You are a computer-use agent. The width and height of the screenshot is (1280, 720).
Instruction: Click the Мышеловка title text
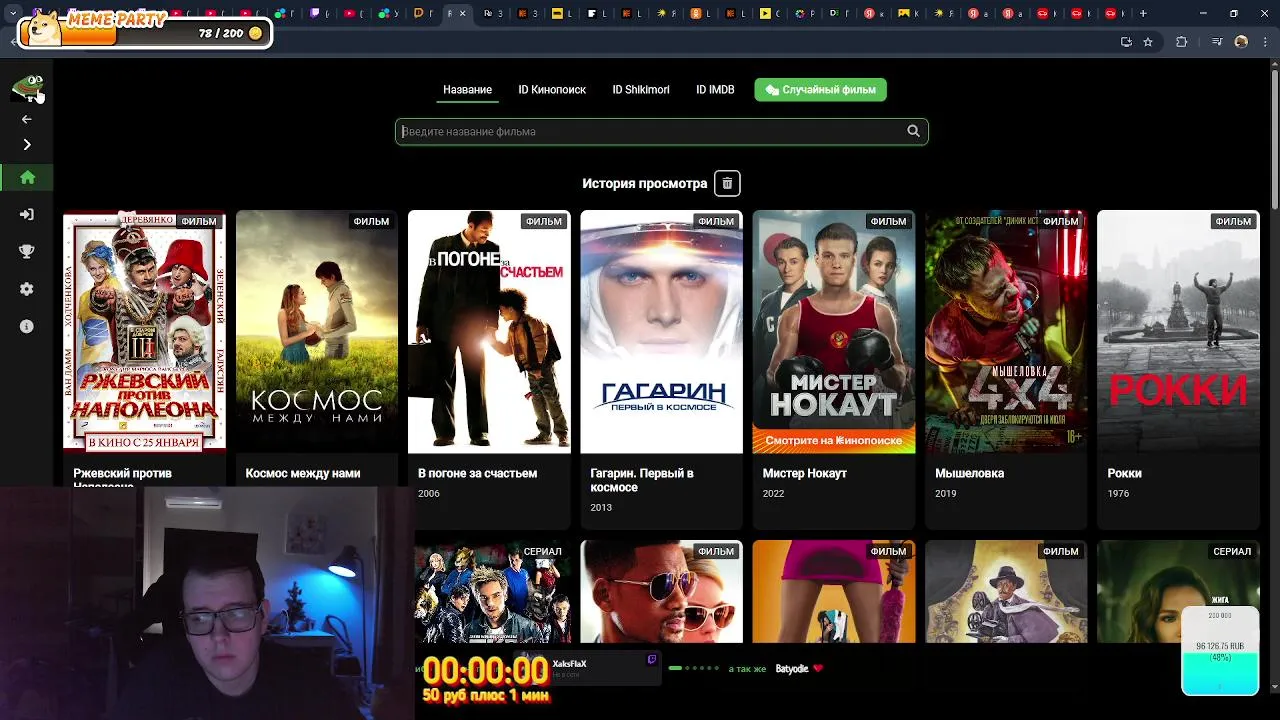click(969, 473)
